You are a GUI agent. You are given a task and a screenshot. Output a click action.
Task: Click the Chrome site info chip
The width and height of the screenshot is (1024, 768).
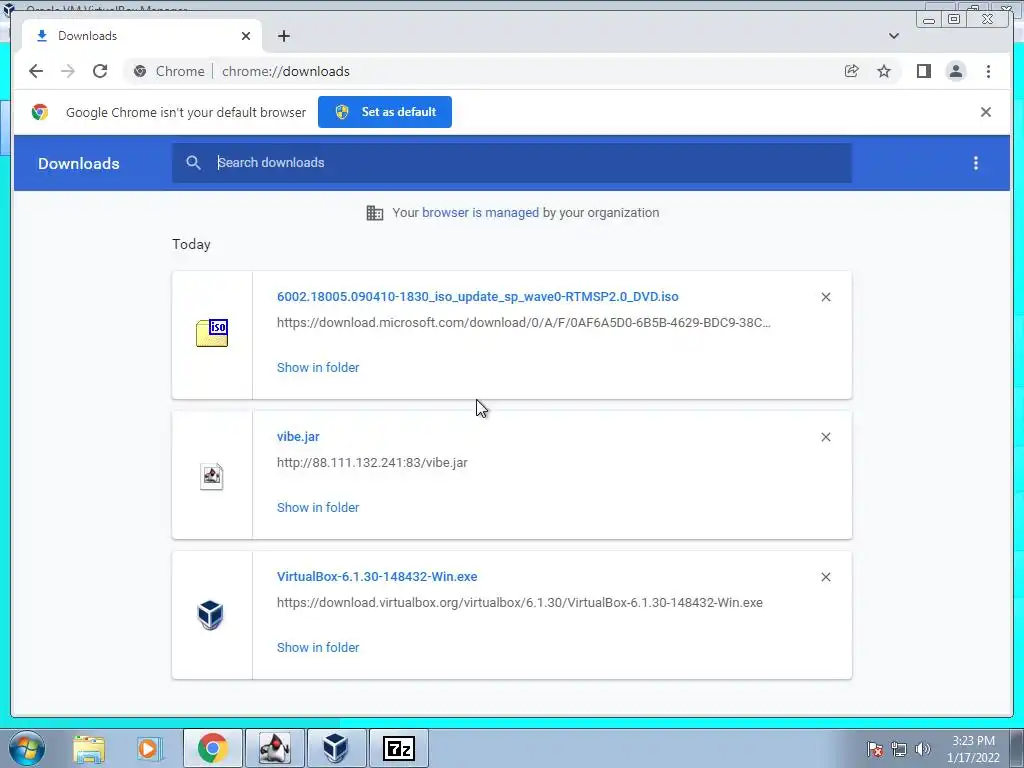(x=169, y=71)
